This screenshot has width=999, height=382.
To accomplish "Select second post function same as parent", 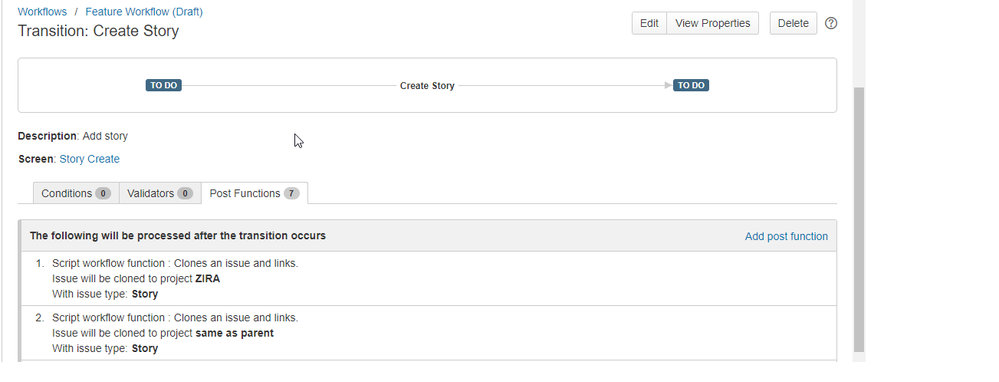I will coord(428,333).
